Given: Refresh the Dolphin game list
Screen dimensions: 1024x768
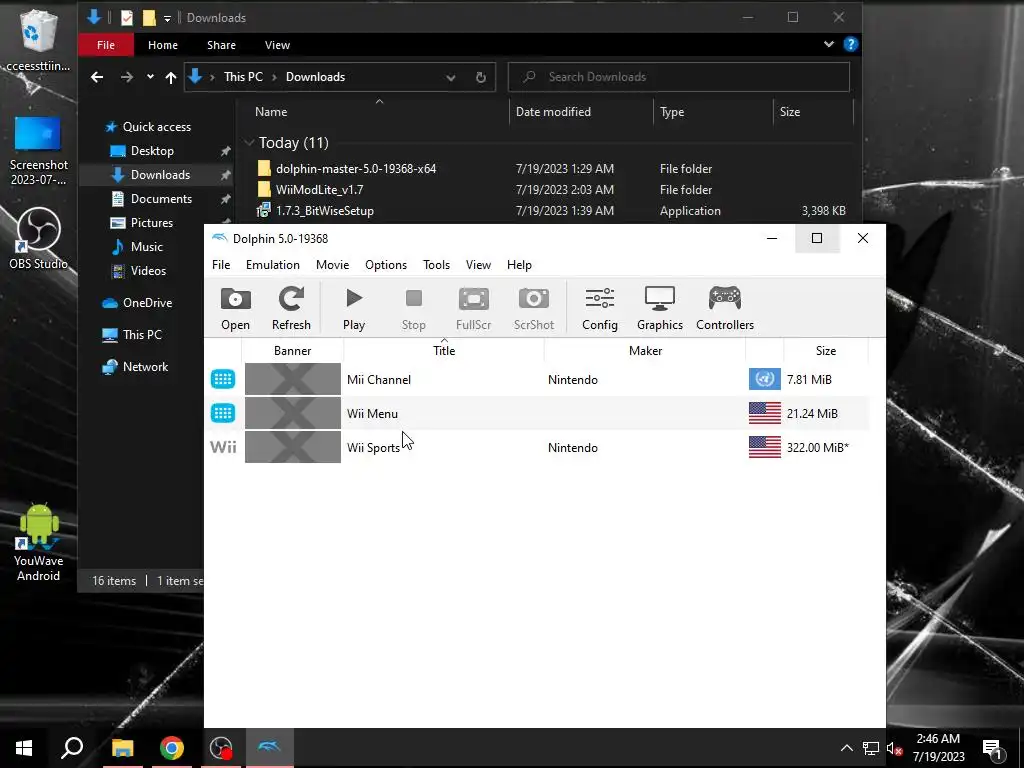Looking at the screenshot, I should pyautogui.click(x=291, y=308).
